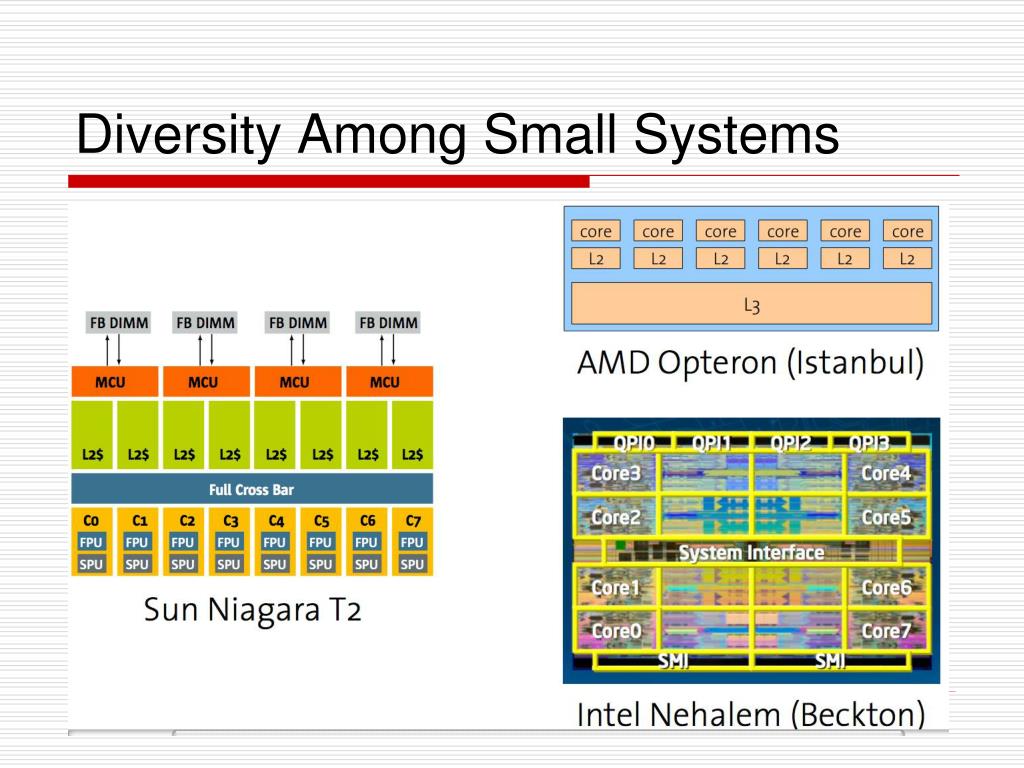1024x768 pixels.
Task: Click the L3 cache block
Action: click(x=751, y=304)
